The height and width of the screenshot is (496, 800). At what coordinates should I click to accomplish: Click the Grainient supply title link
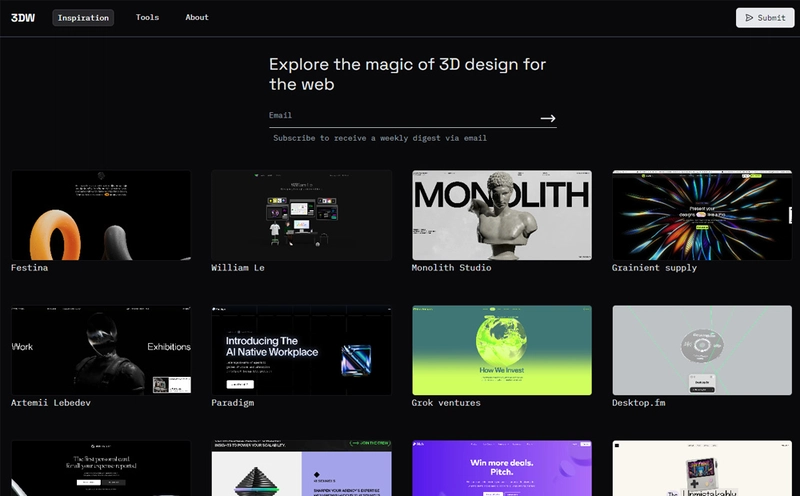tap(654, 268)
